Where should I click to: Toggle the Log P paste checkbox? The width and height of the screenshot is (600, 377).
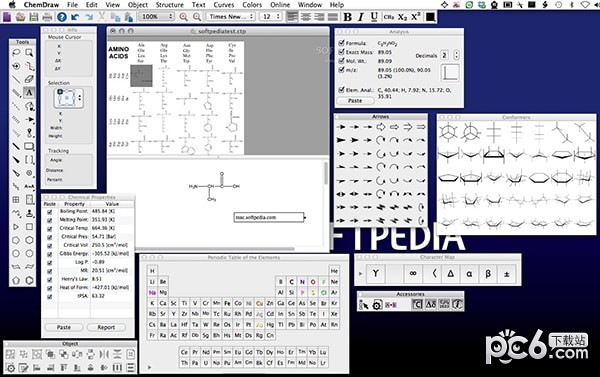(x=49, y=263)
